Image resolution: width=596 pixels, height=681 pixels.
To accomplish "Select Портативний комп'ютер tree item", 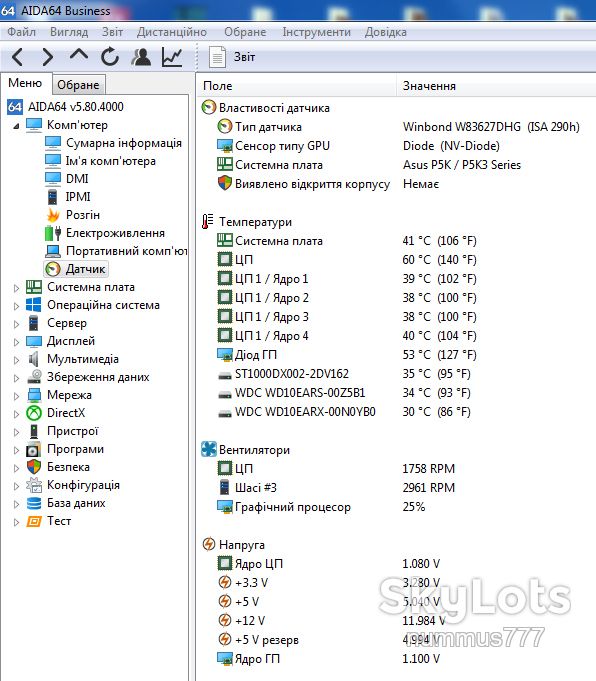I will 126,251.
